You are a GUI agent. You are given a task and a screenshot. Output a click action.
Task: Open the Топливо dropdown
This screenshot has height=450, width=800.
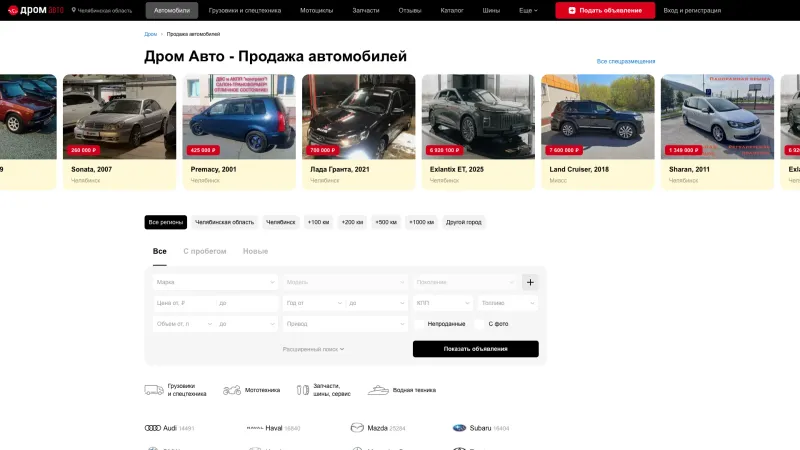click(508, 303)
